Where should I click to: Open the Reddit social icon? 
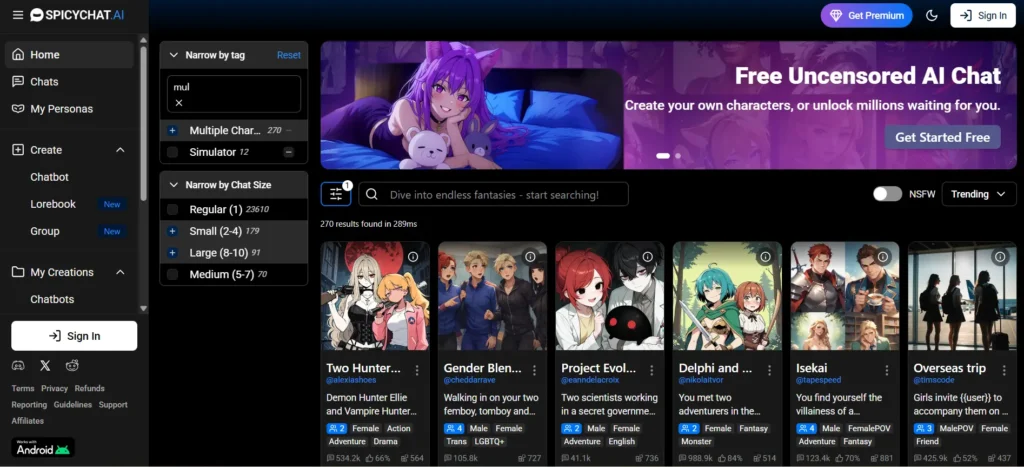(72, 366)
